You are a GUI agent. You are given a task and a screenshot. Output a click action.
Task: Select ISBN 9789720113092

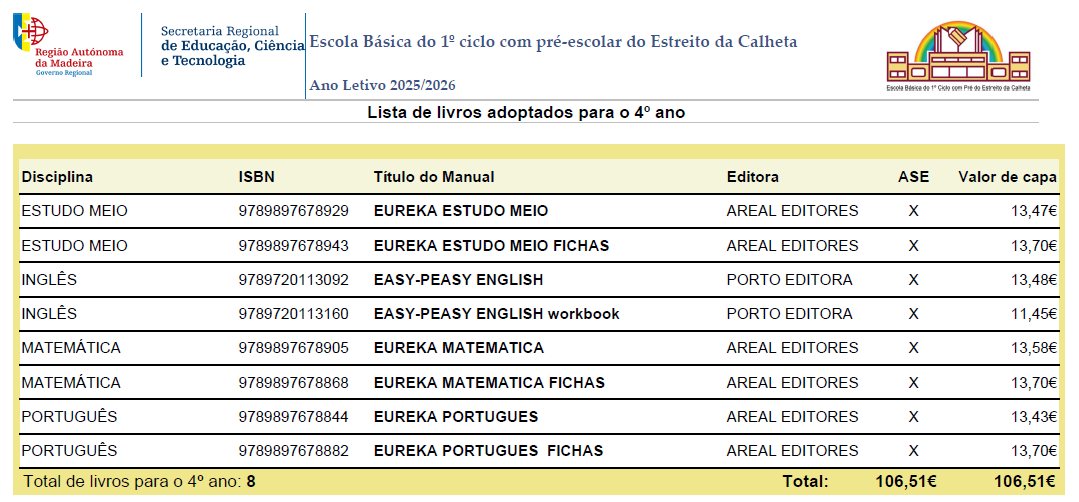(293, 280)
